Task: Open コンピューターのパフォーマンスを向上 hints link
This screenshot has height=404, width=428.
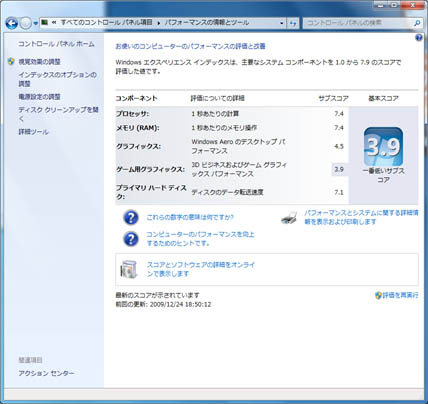Action: pyautogui.click(x=200, y=239)
